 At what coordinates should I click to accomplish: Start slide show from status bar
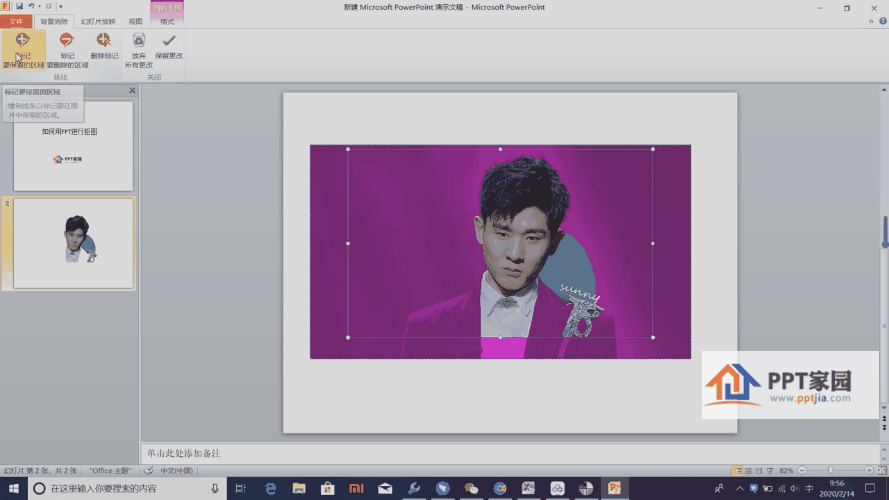pyautogui.click(x=769, y=471)
